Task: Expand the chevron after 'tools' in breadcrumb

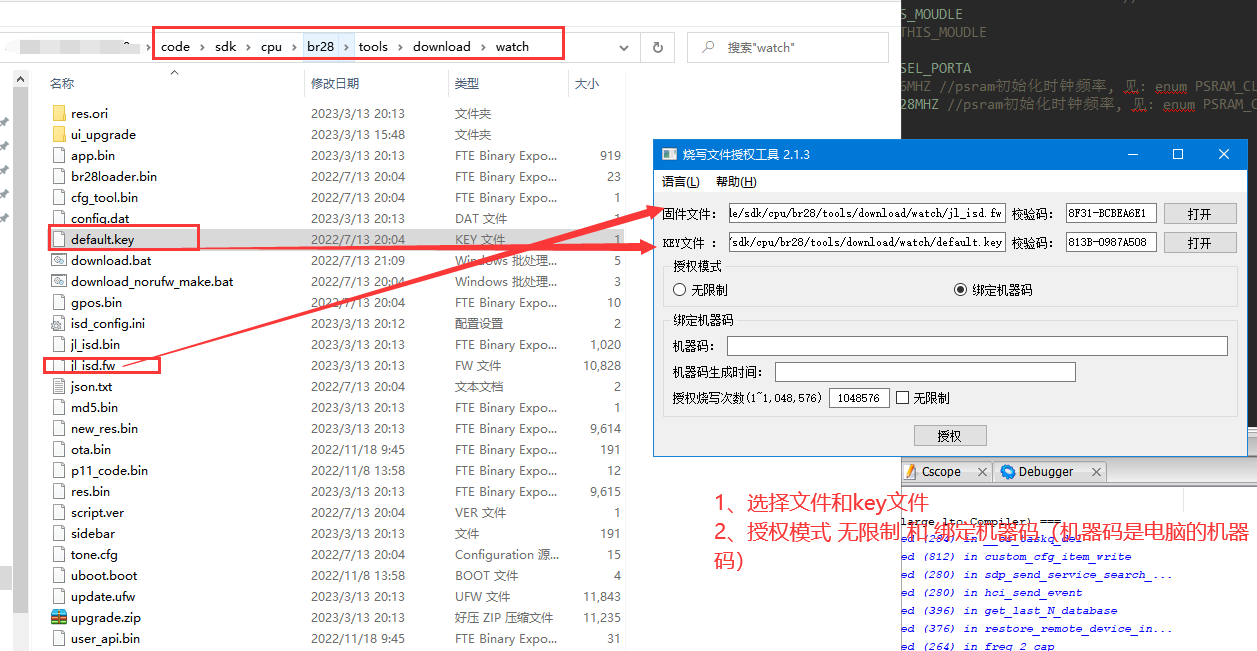Action: [x=400, y=47]
